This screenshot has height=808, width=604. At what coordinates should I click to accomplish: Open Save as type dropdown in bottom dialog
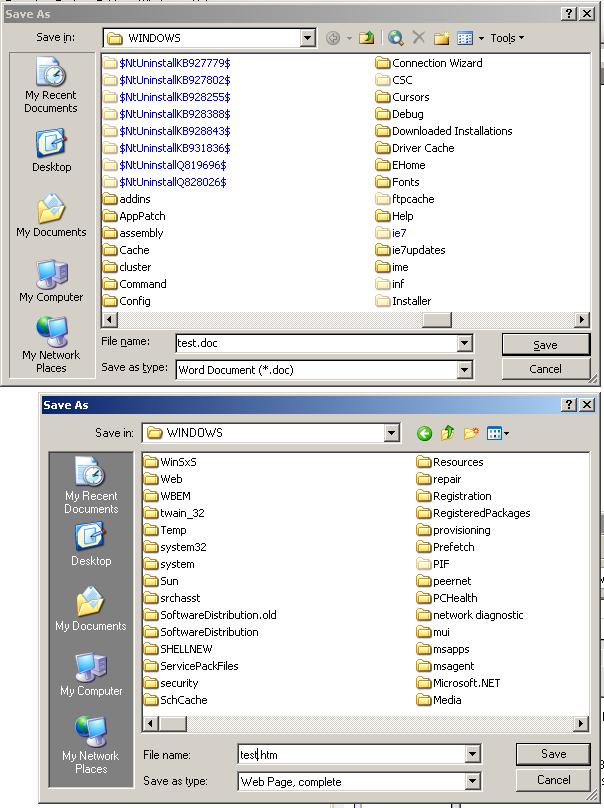(x=473, y=782)
